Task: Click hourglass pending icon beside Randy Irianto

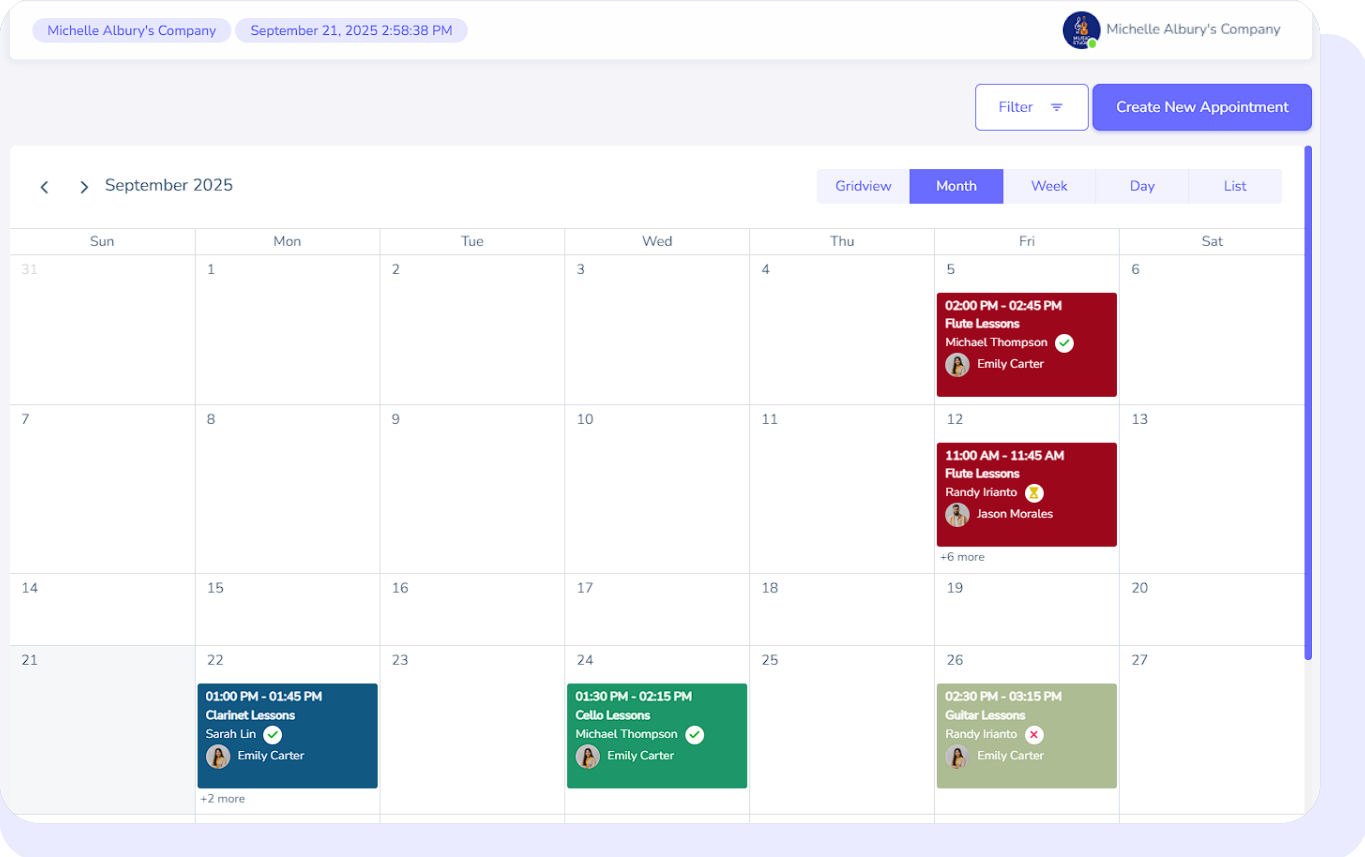Action: (1034, 493)
